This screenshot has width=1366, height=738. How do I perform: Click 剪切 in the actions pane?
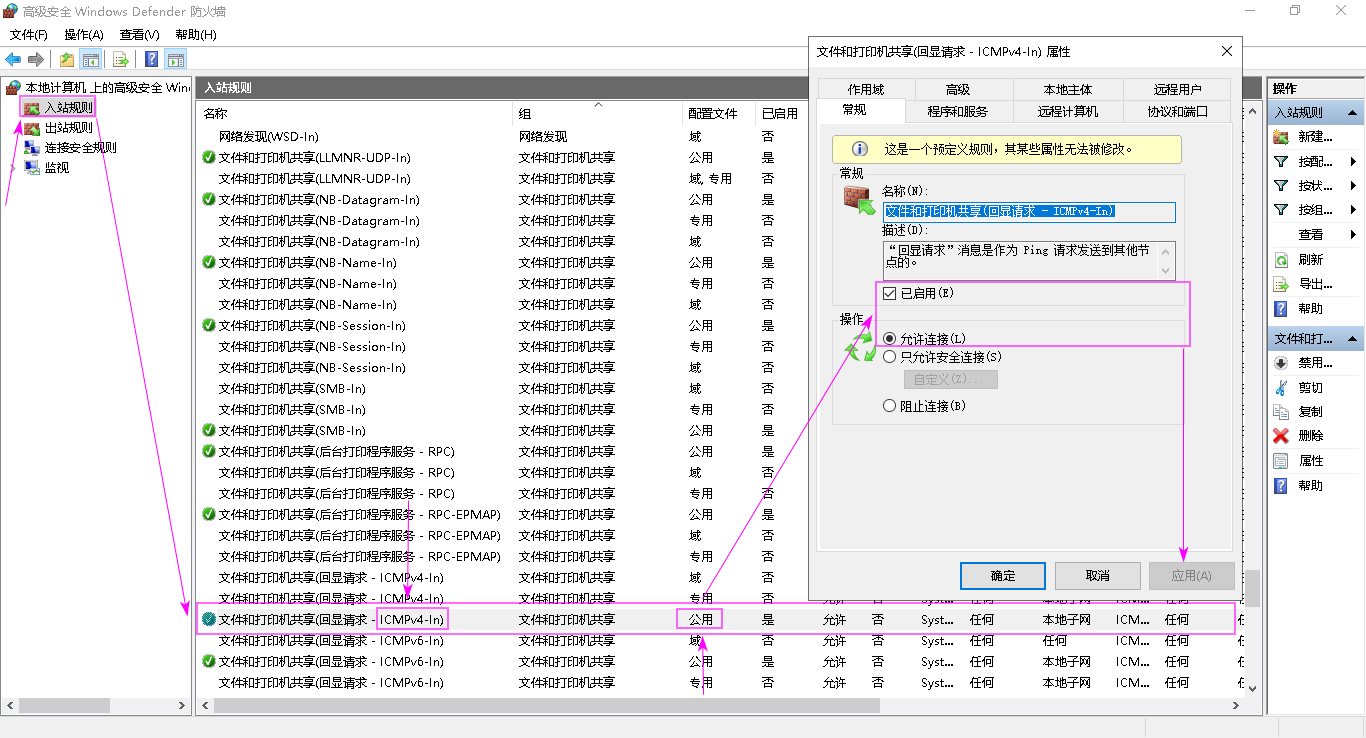[1311, 387]
